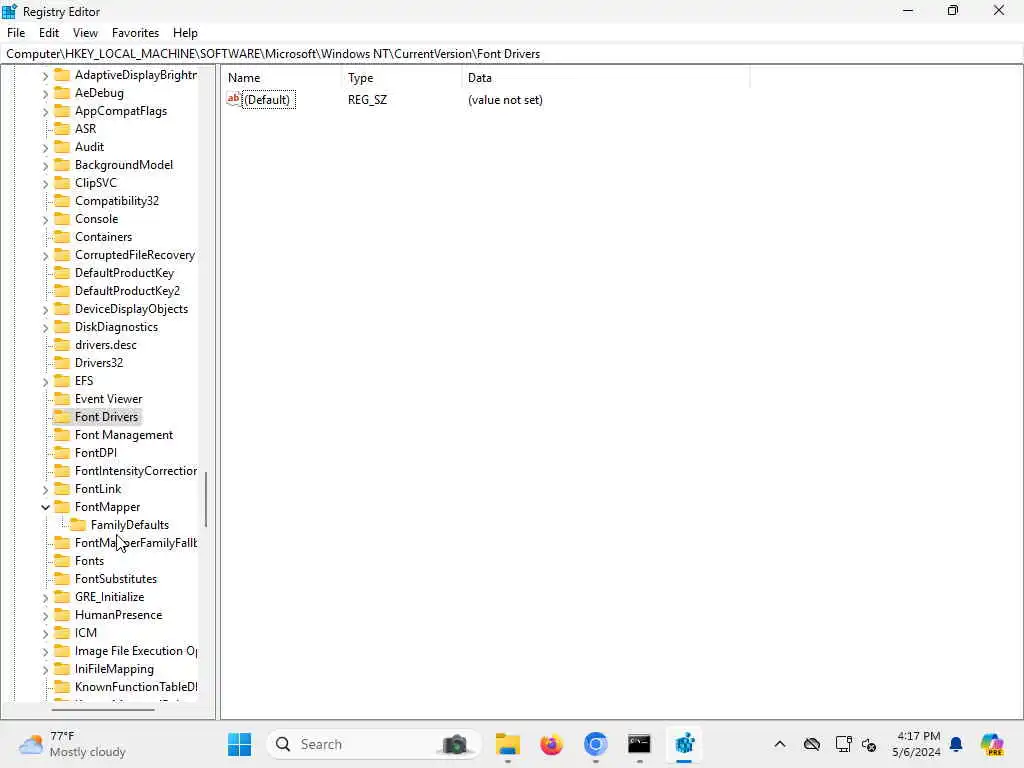
Task: Select the Event Viewer folder icon
Action: pos(62,398)
